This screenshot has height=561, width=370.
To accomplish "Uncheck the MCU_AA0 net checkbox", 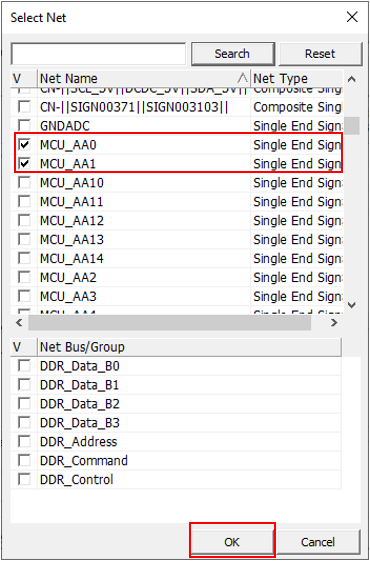I will (x=24, y=145).
